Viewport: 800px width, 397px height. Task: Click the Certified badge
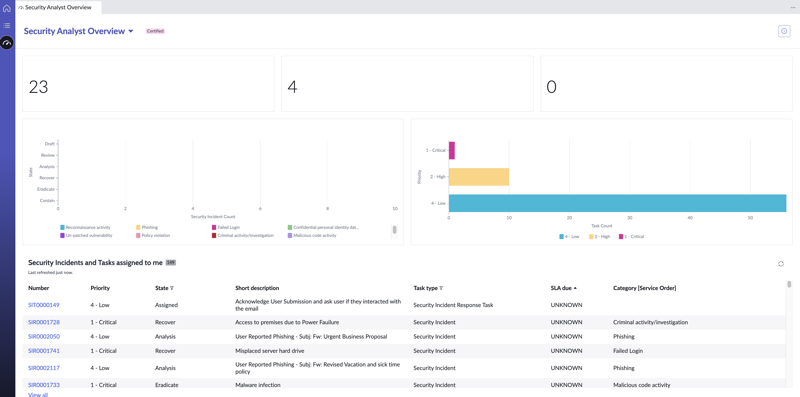click(x=155, y=31)
